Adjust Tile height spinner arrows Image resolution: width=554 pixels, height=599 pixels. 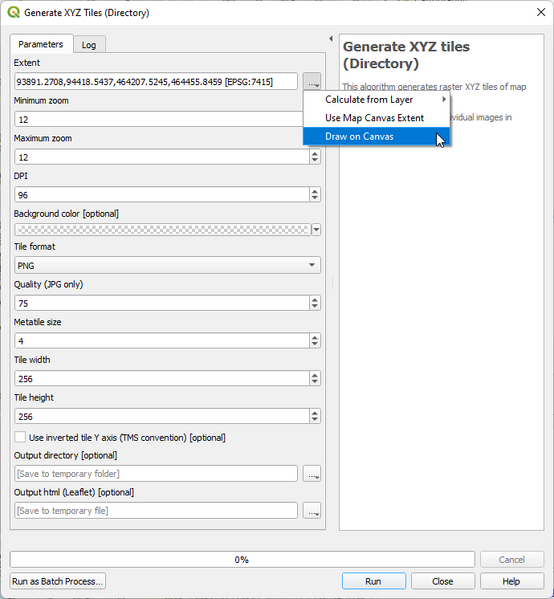coord(315,416)
